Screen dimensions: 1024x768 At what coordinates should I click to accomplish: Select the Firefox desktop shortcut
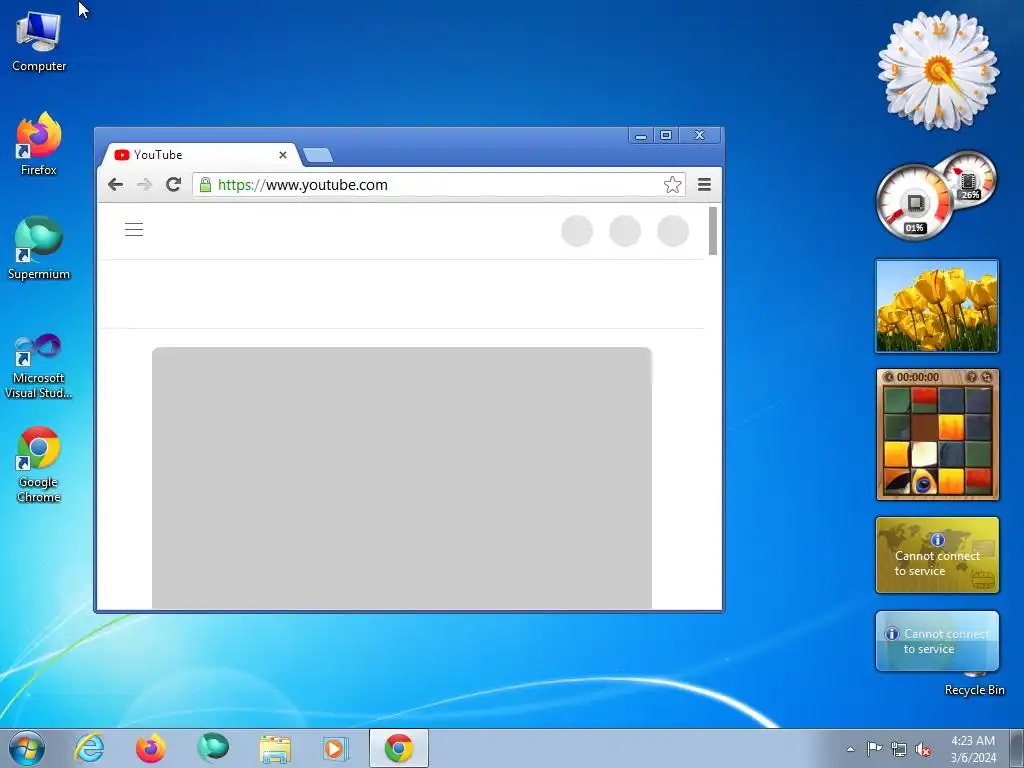(39, 144)
